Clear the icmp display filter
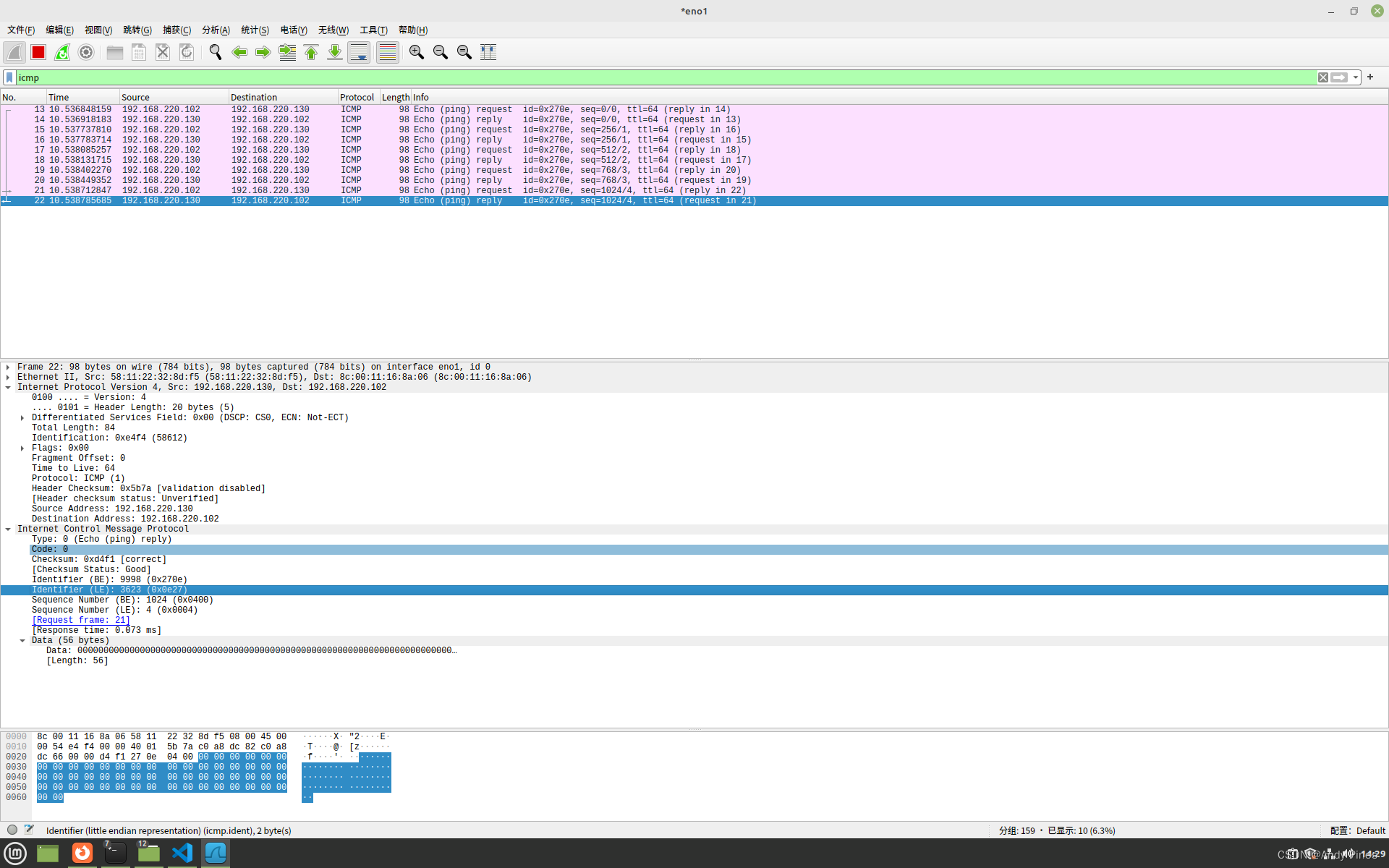The image size is (1389, 868). [x=1322, y=77]
